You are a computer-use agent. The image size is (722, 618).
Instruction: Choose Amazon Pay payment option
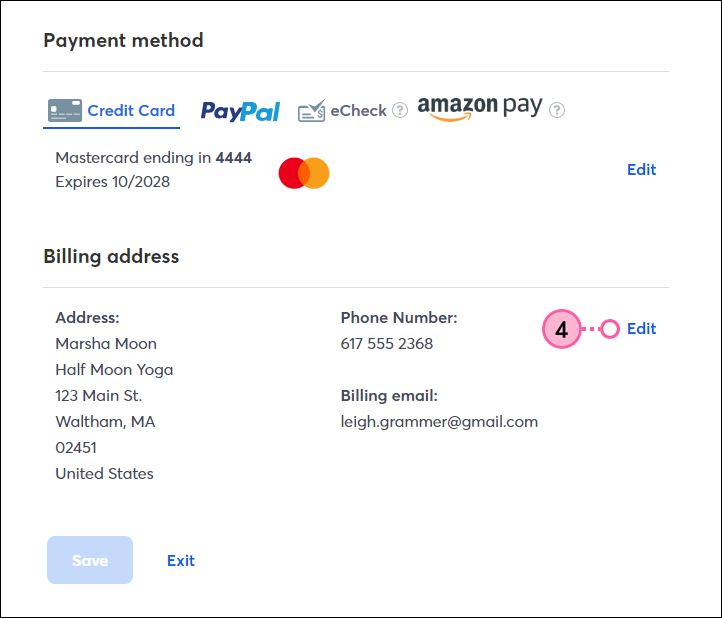pyautogui.click(x=480, y=108)
